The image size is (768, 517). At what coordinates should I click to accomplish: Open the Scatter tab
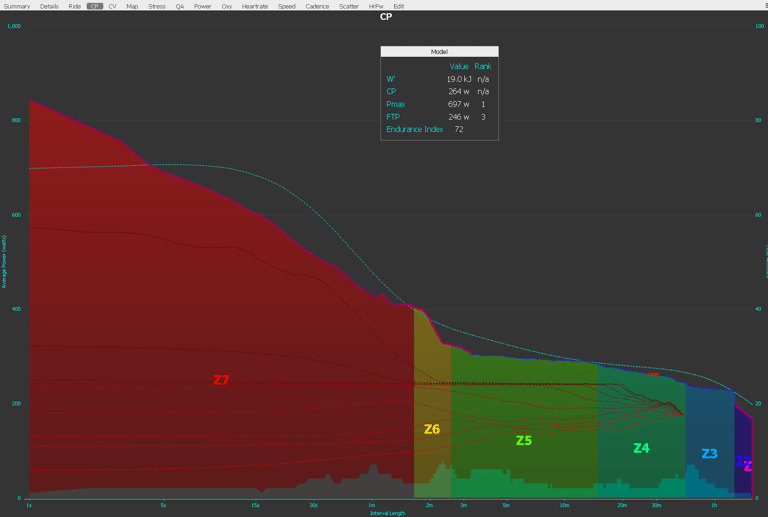pos(349,6)
